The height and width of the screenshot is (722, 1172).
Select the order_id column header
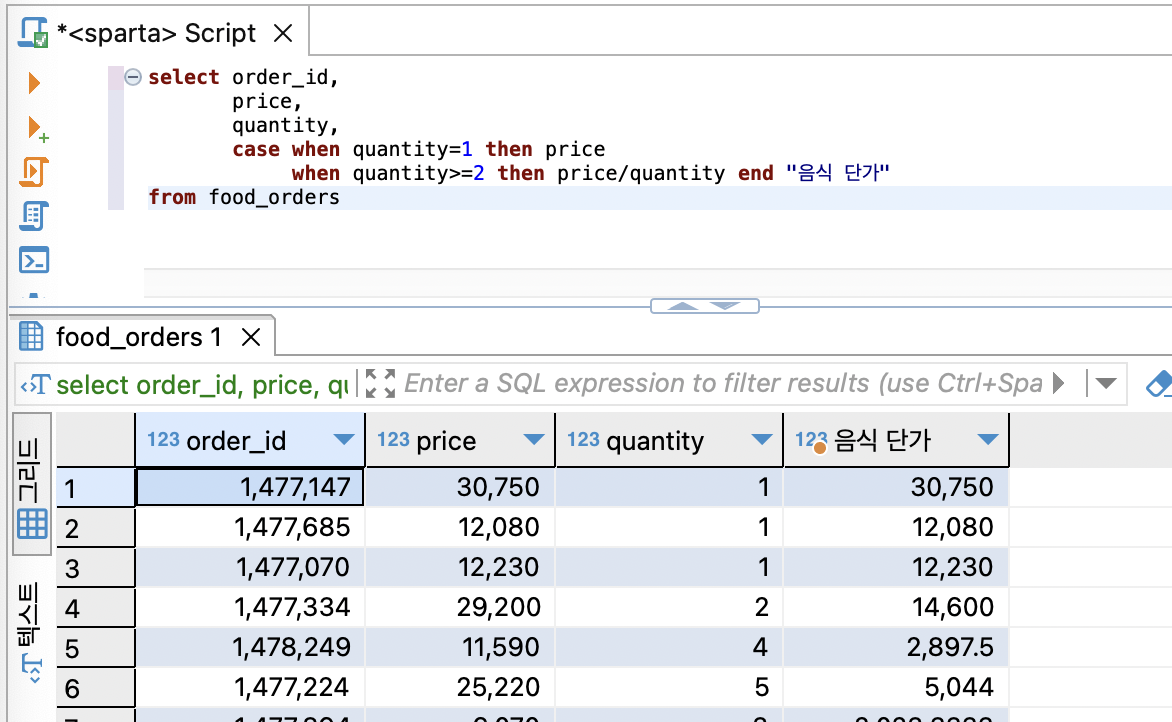point(250,440)
